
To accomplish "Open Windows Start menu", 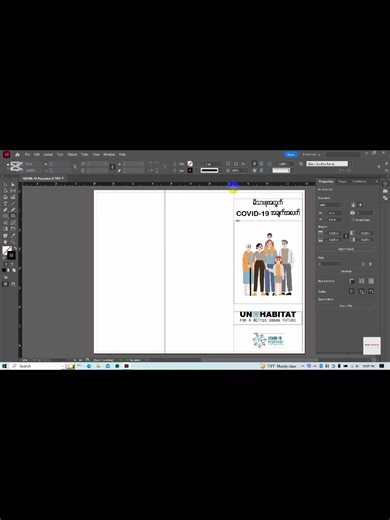I will (x=4, y=366).
